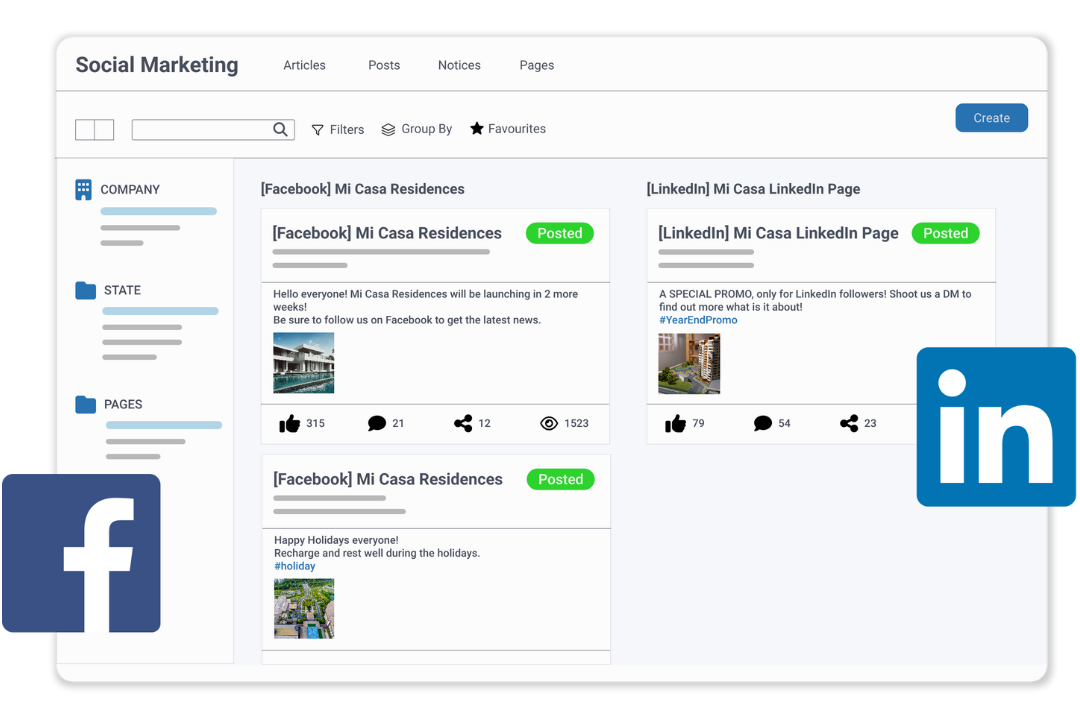Image resolution: width=1080 pixels, height=720 pixels.
Task: Open the Notices menu
Action: [x=459, y=65]
